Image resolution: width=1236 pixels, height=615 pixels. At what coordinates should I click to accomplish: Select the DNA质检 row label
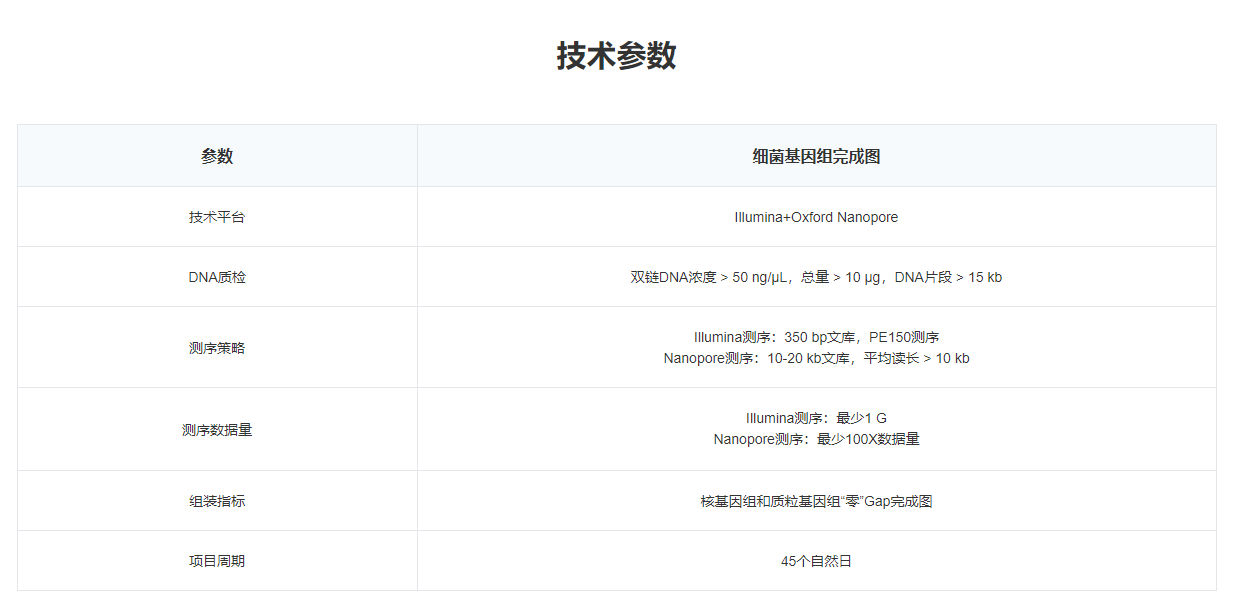[217, 277]
